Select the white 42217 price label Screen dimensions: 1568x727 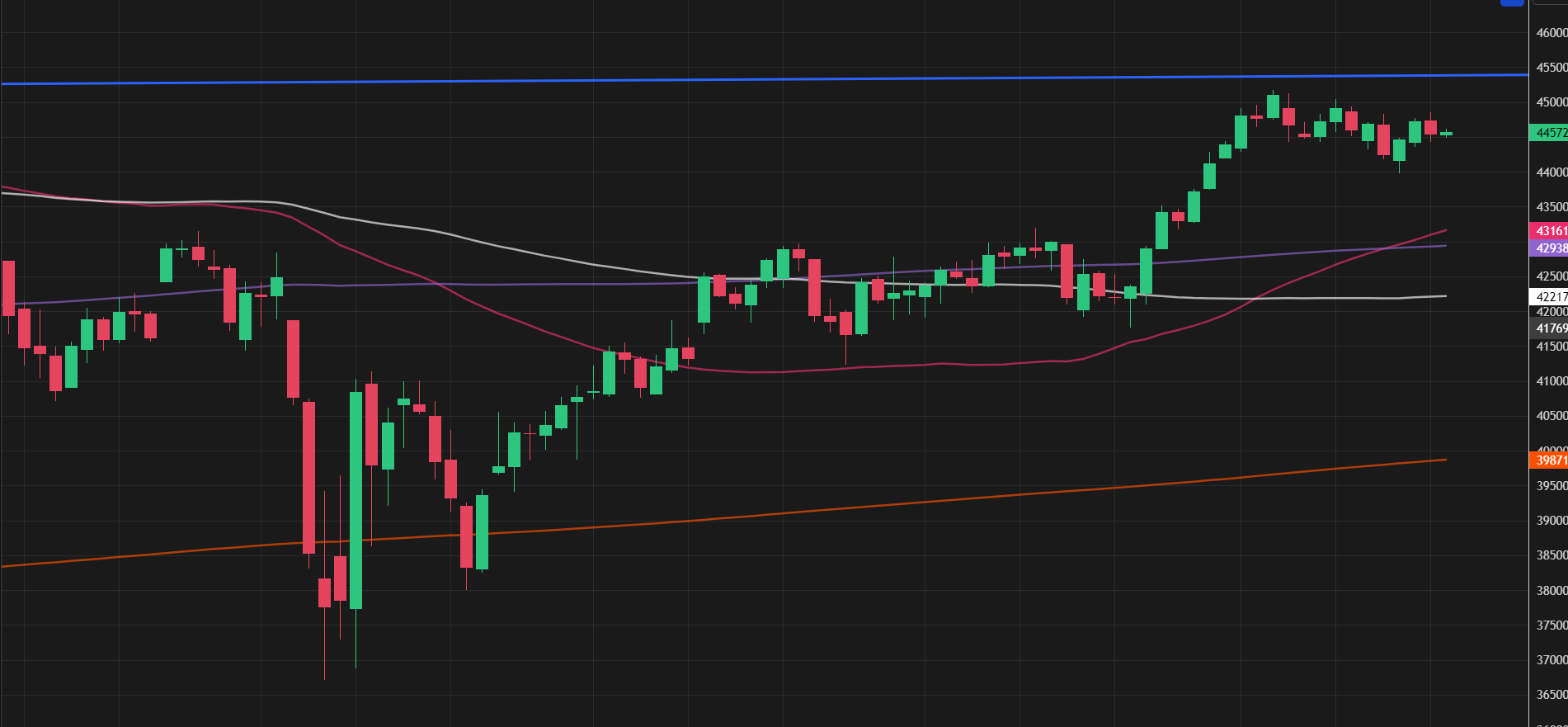1548,296
